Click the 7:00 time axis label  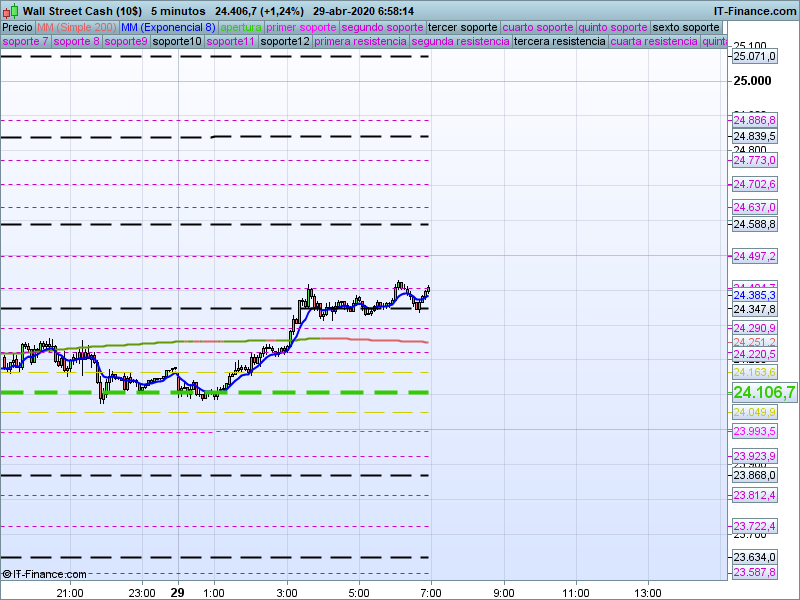pos(431,593)
